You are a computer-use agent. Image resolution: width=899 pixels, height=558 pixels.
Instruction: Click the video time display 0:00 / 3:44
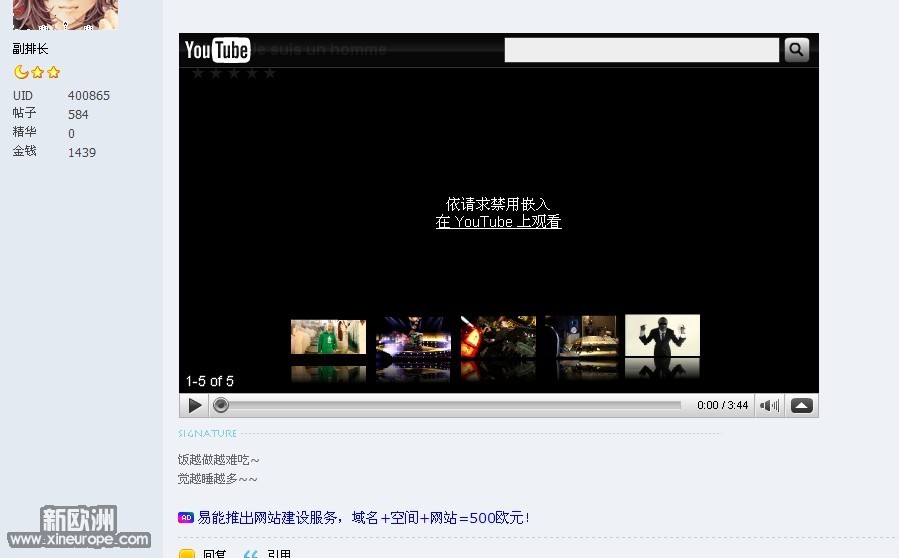(722, 405)
